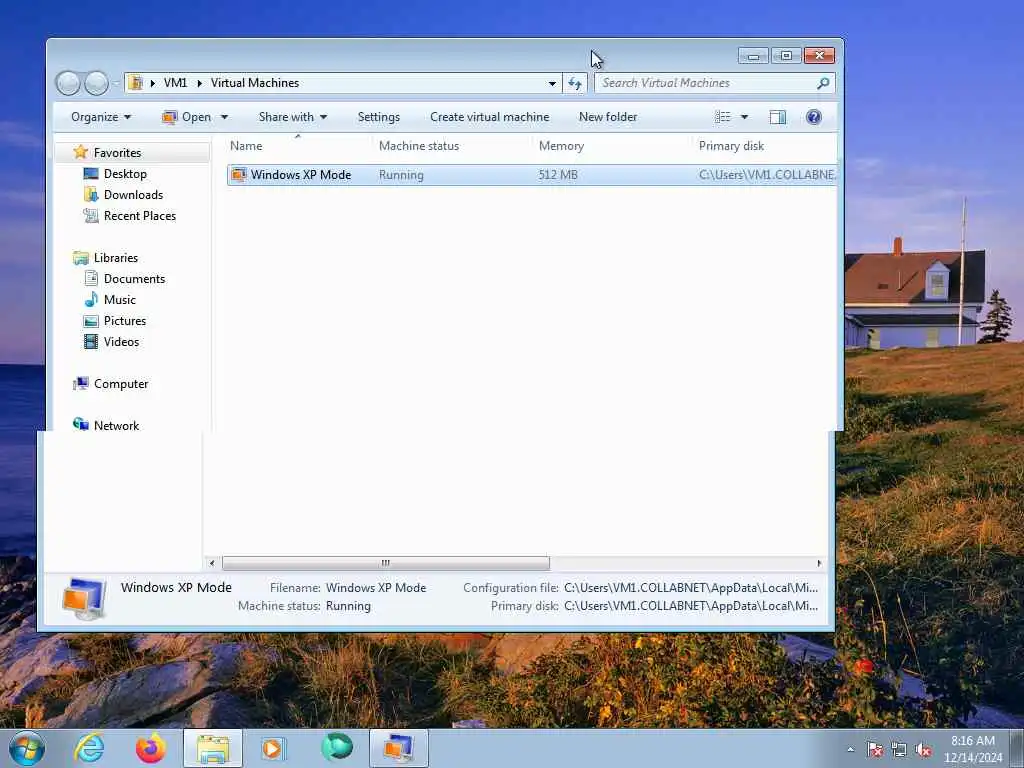Image resolution: width=1024 pixels, height=768 pixels.
Task: Click the Virtual PC taskbar button
Action: (x=398, y=748)
